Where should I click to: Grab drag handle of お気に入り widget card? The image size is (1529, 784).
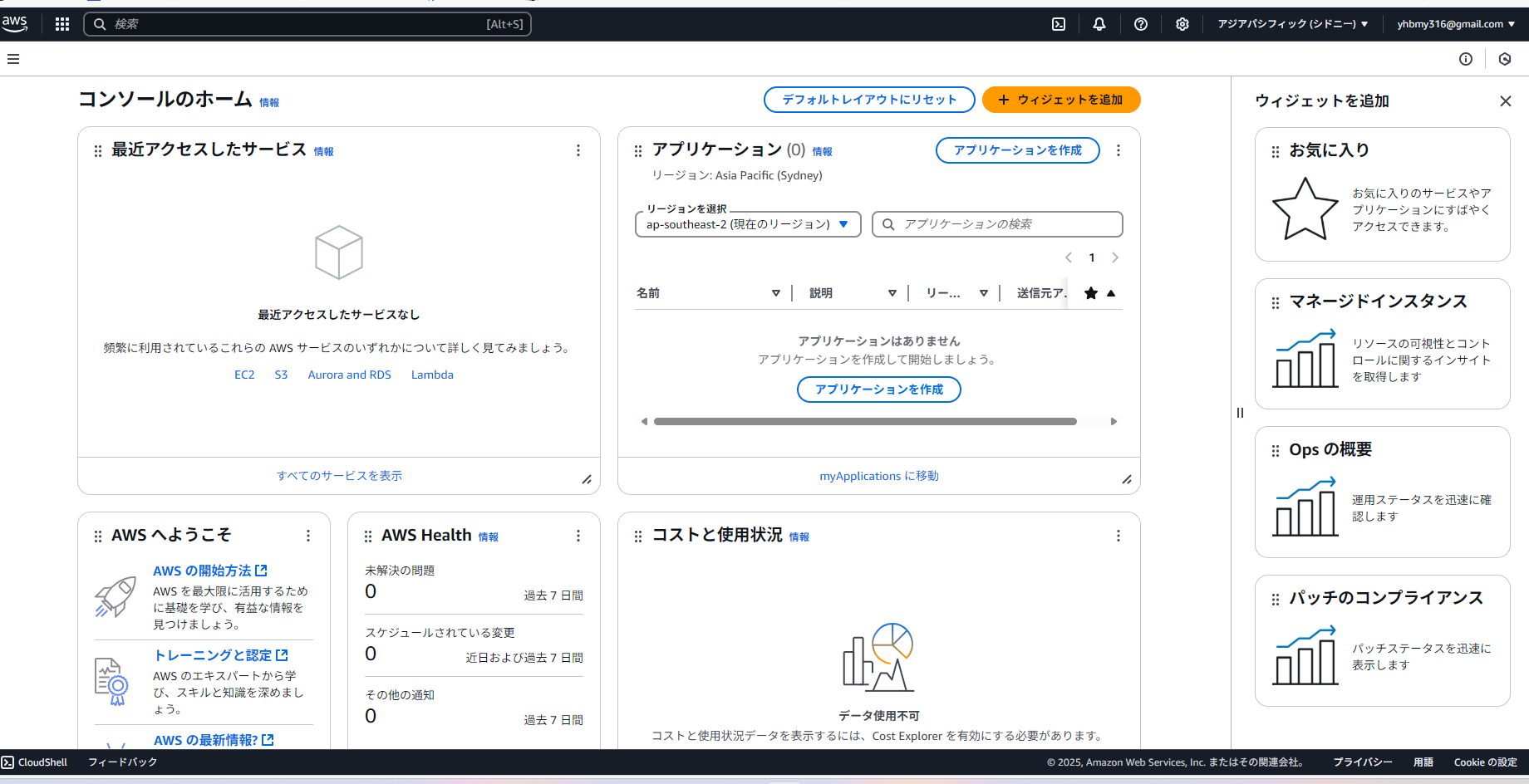pos(1276,152)
